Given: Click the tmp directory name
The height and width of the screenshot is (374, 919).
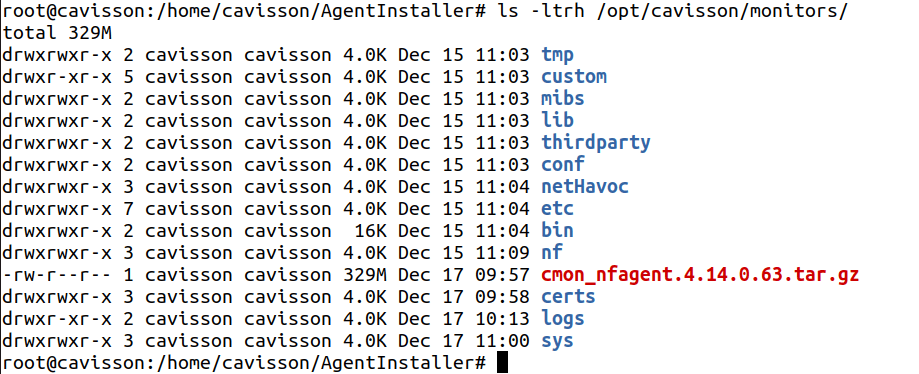Looking at the screenshot, I should click(557, 56).
